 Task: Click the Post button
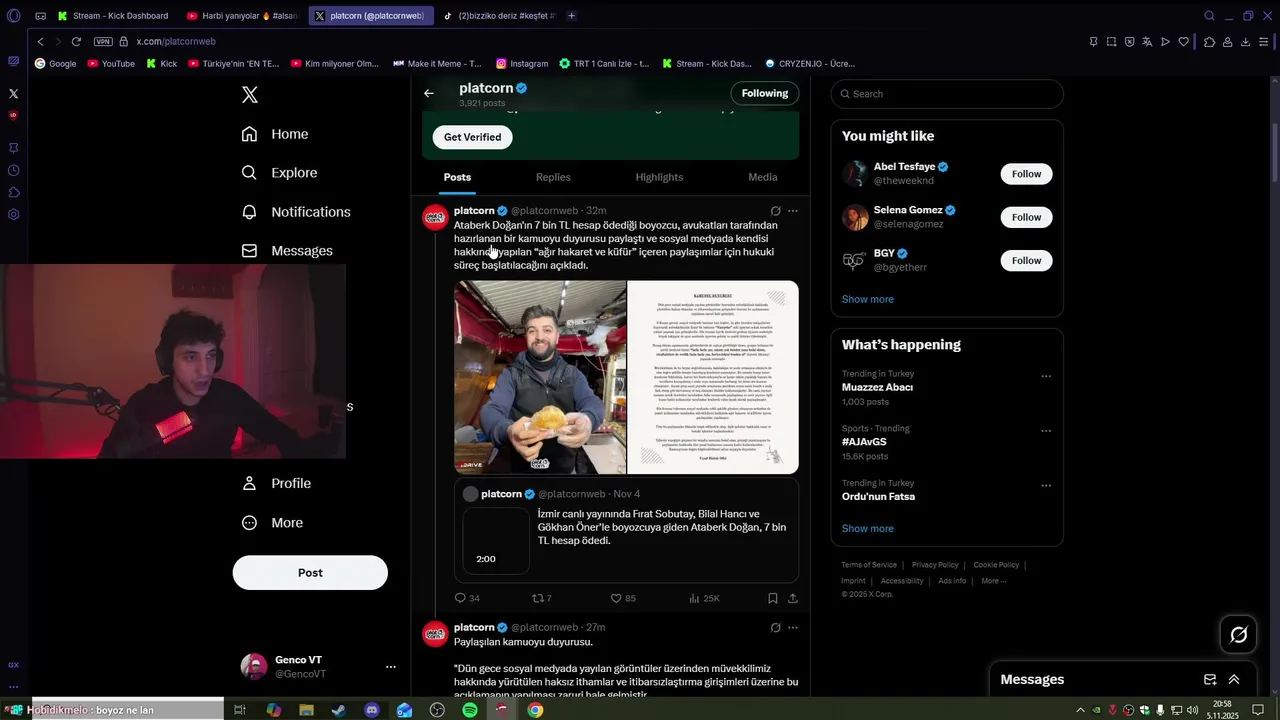point(310,573)
